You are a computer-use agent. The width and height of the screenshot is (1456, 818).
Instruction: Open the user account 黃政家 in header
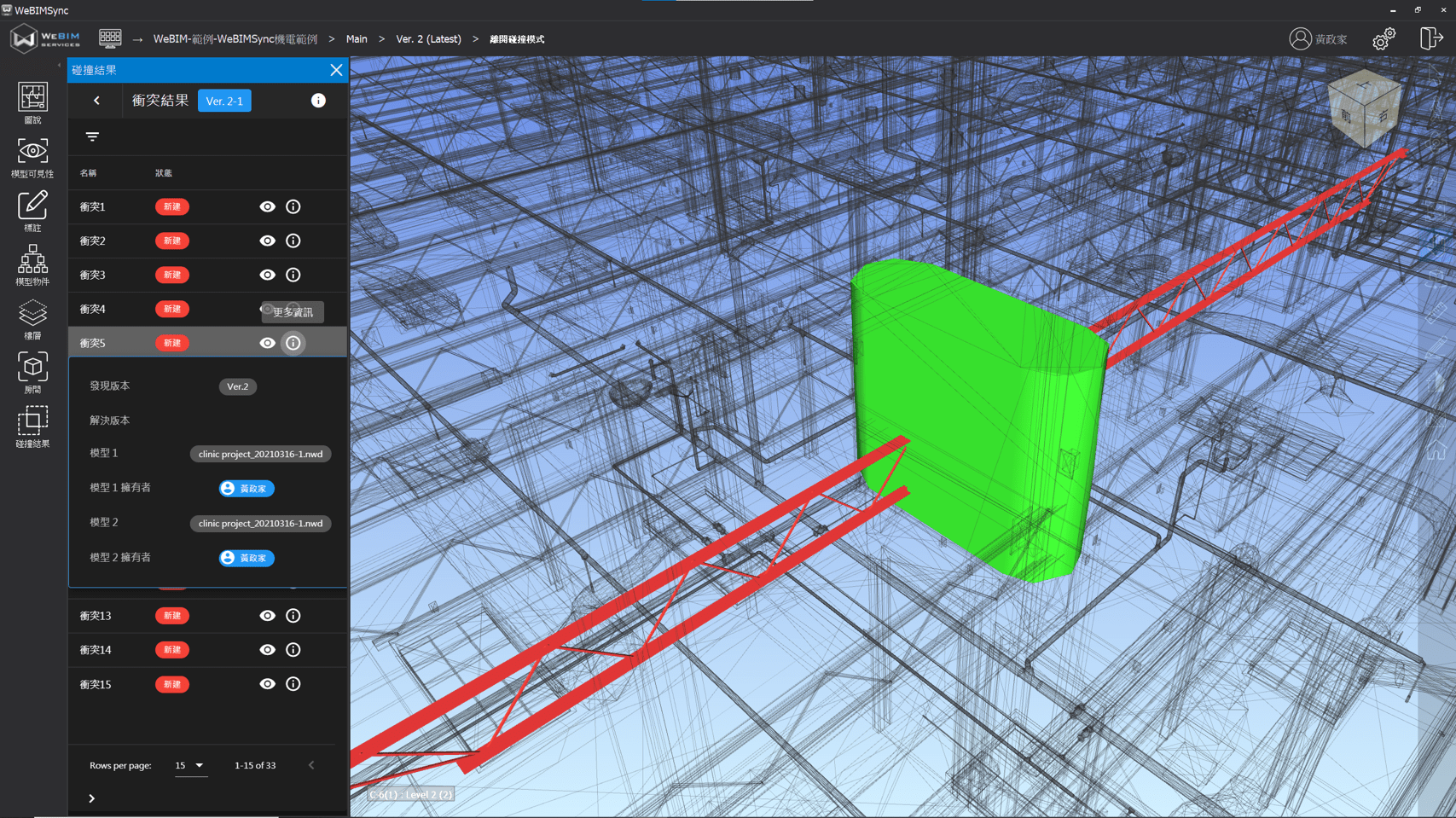click(x=1319, y=38)
